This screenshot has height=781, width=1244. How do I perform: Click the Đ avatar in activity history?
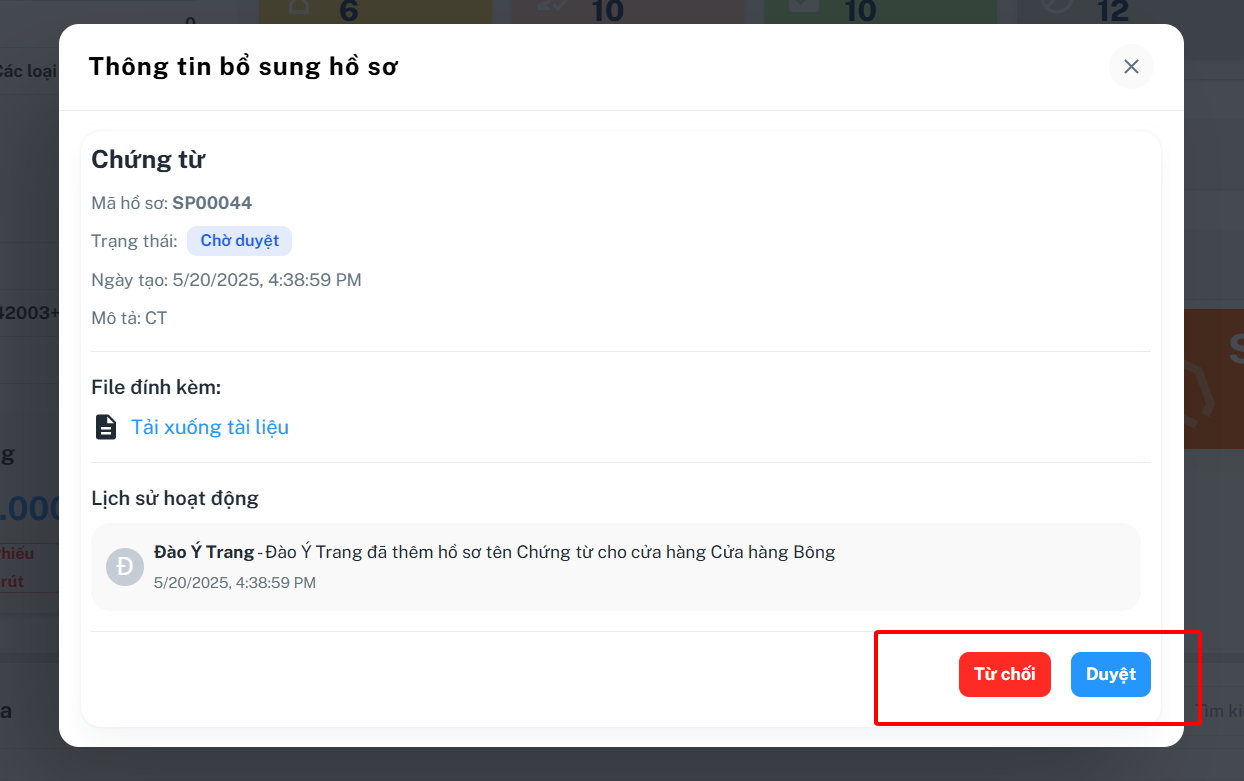pos(125,567)
